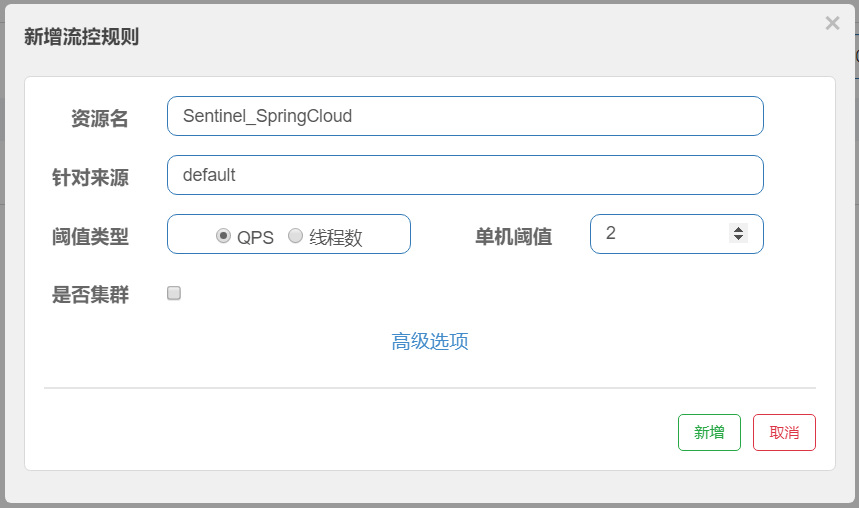
Task: Click the green 新增 button
Action: point(709,432)
